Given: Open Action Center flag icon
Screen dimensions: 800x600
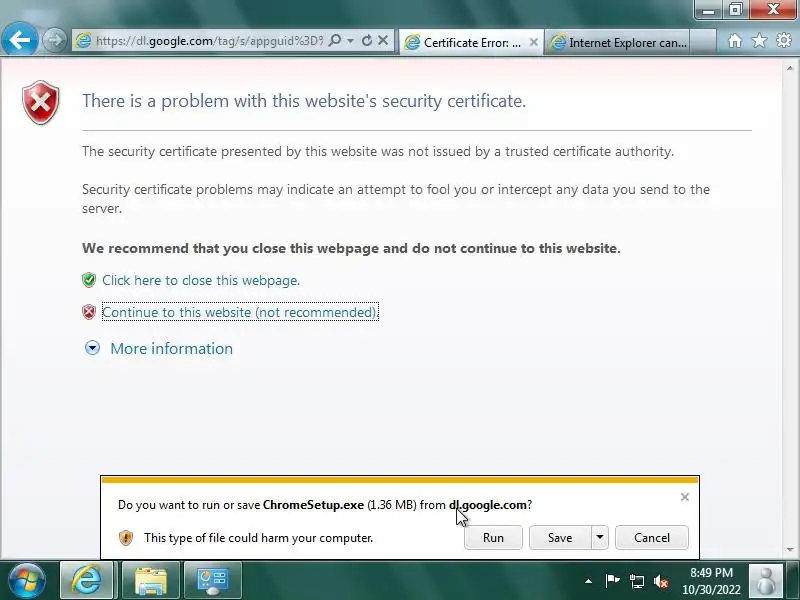Looking at the screenshot, I should (x=612, y=581).
